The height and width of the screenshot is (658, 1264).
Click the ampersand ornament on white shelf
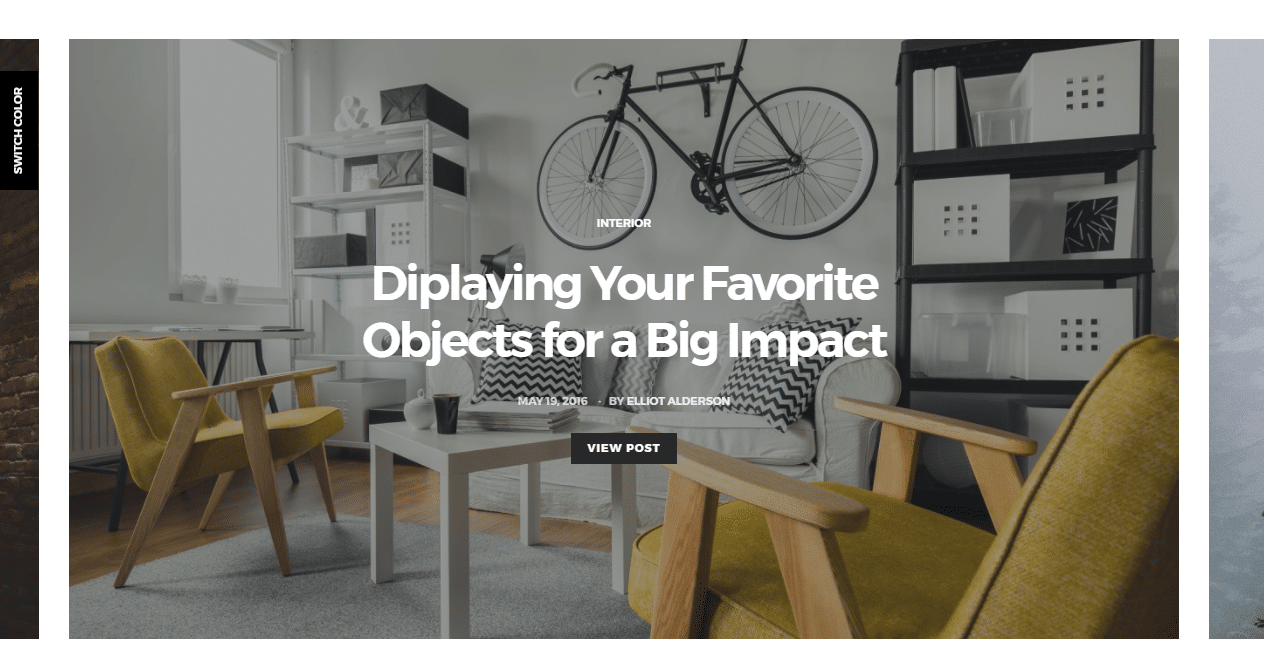point(351,115)
